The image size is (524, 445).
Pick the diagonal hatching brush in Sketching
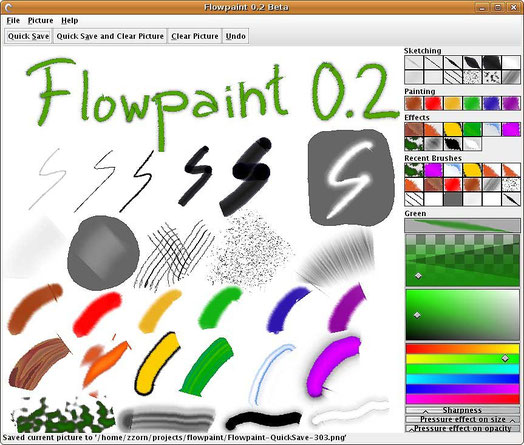(452, 77)
